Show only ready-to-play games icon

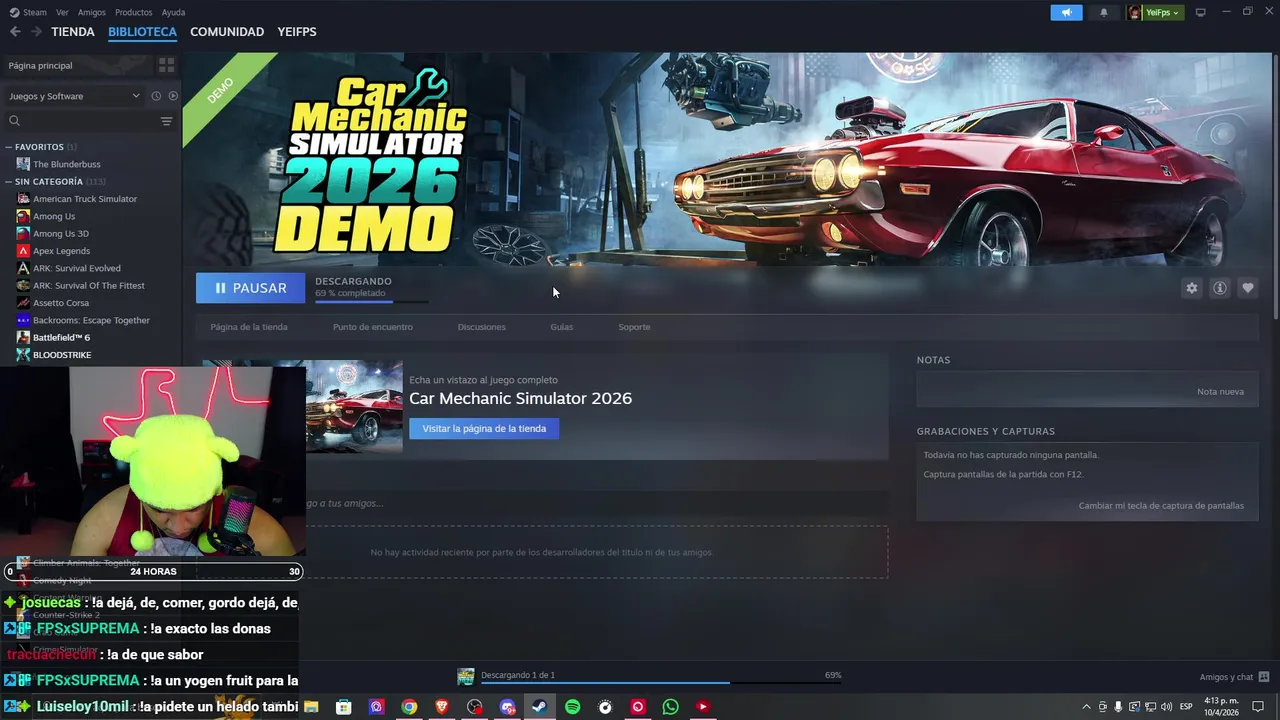tap(173, 96)
